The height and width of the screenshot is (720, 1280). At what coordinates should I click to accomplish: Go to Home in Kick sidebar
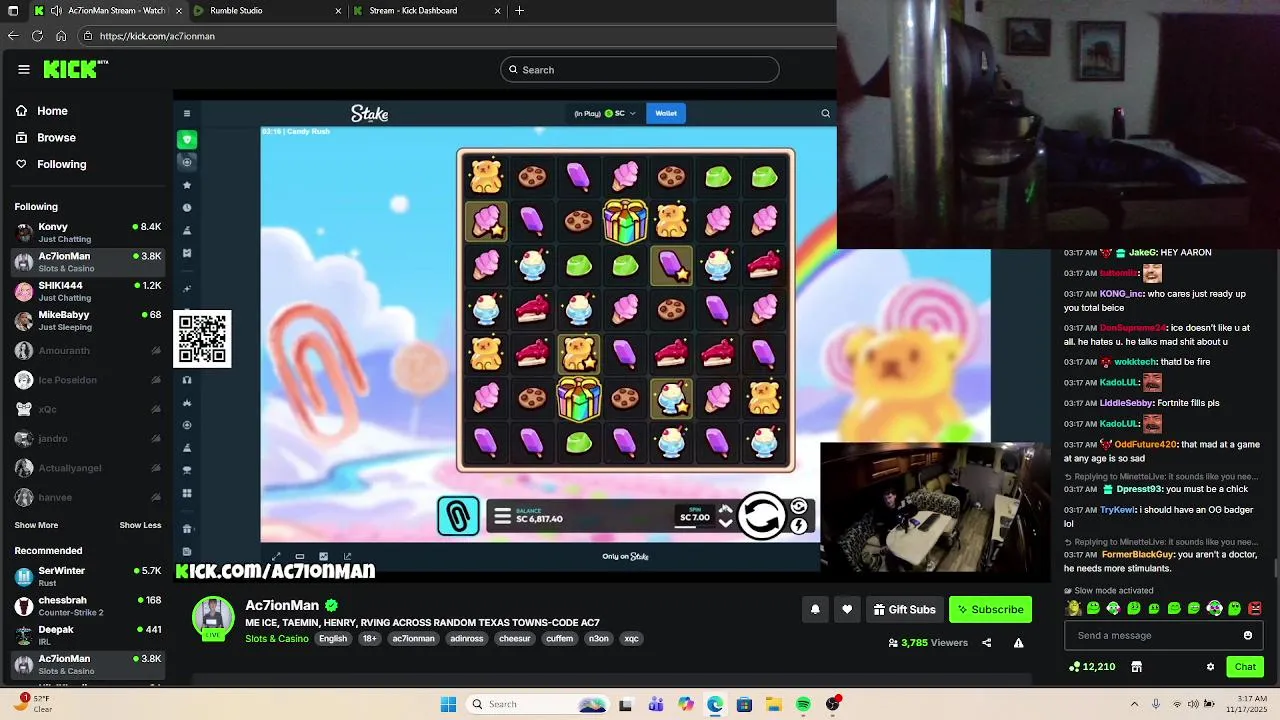(x=52, y=111)
